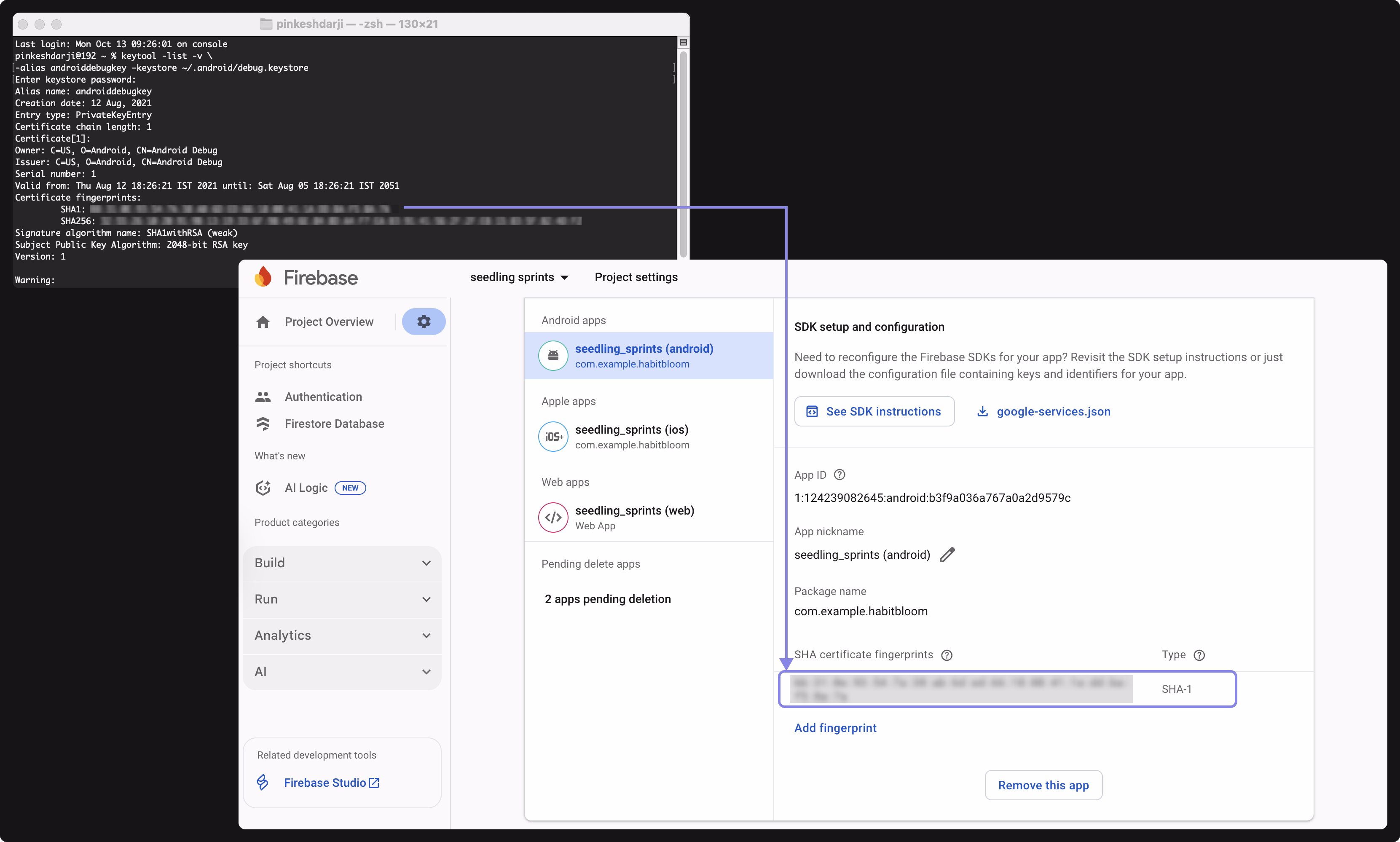Select the iOS seedling_sprints app icon
Image resolution: width=1400 pixels, height=842 pixels.
click(553, 437)
